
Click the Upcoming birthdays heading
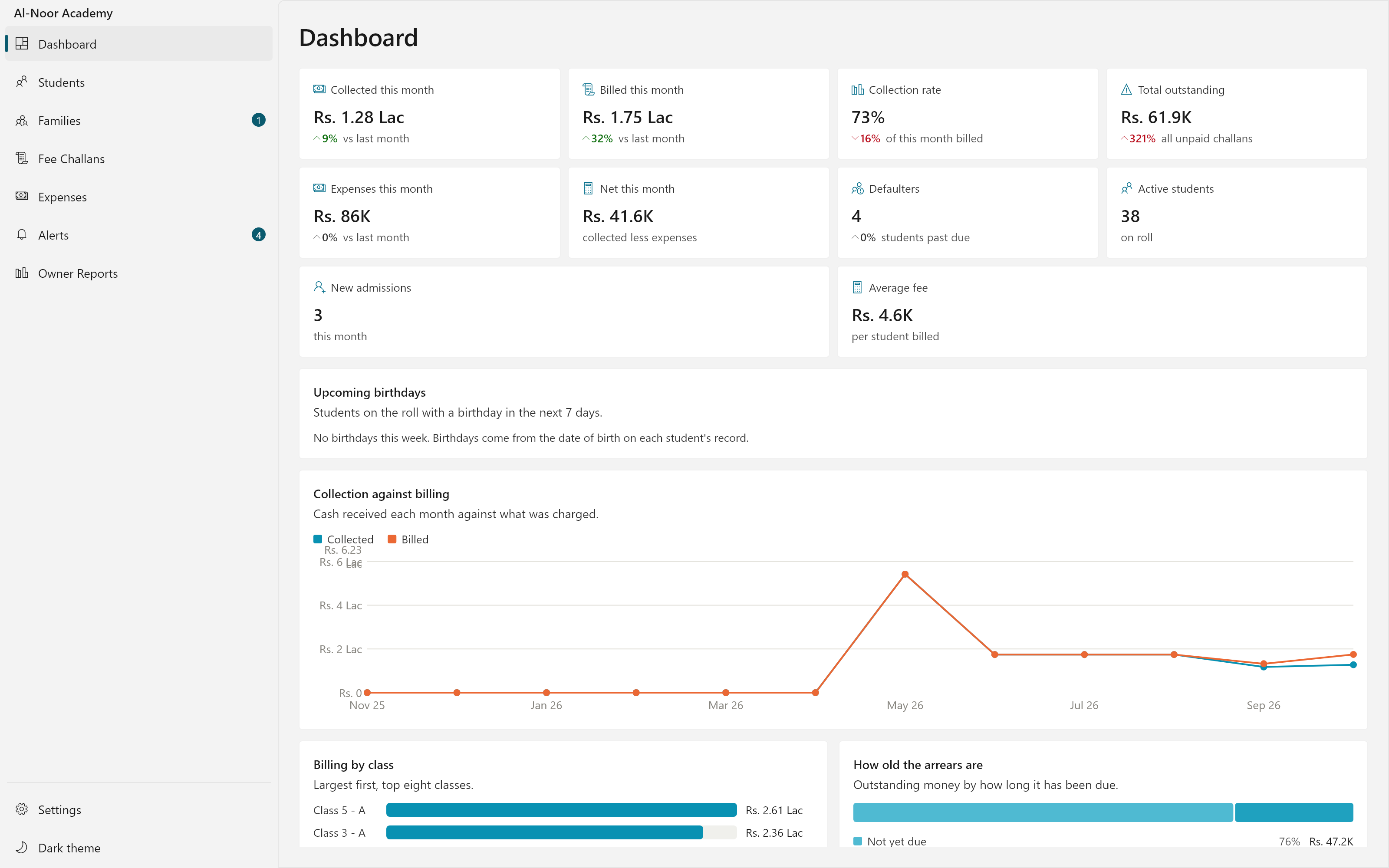[x=370, y=392]
